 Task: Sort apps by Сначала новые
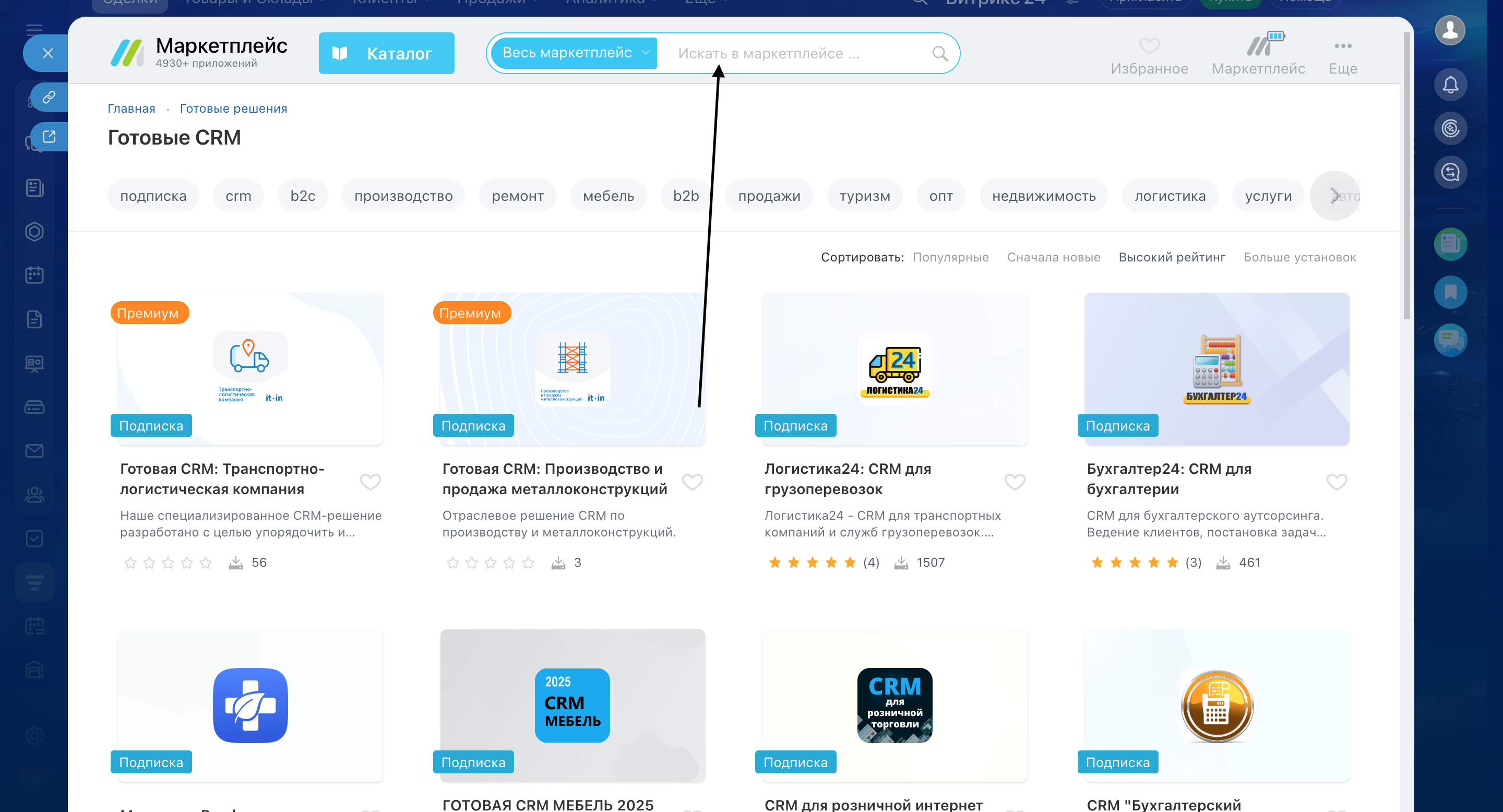1053,257
